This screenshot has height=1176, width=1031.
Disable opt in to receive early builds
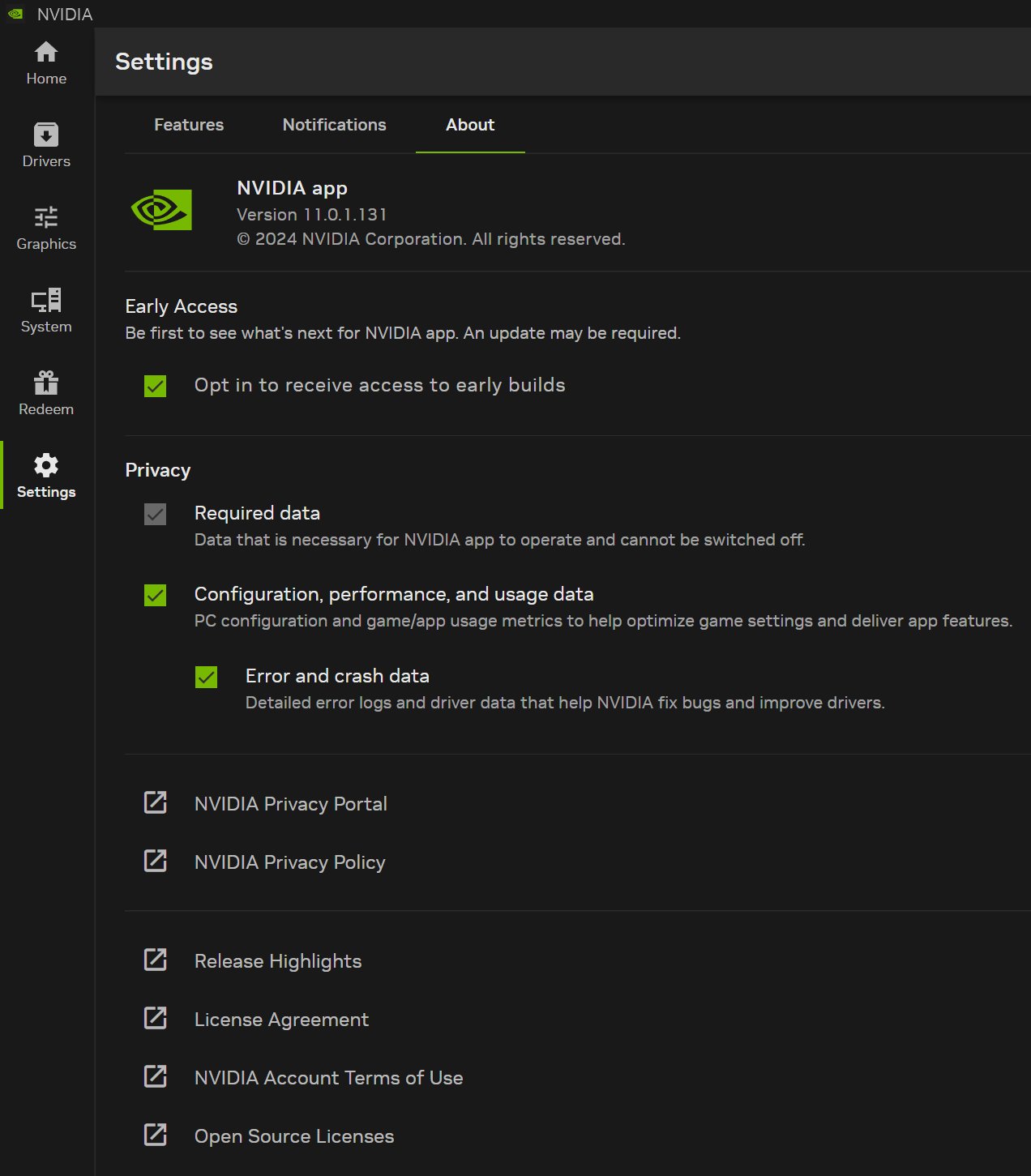155,387
